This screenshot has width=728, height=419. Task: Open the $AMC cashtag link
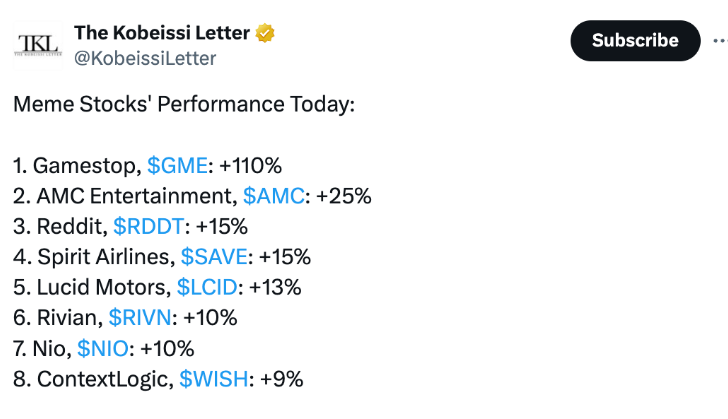pyautogui.click(x=272, y=196)
